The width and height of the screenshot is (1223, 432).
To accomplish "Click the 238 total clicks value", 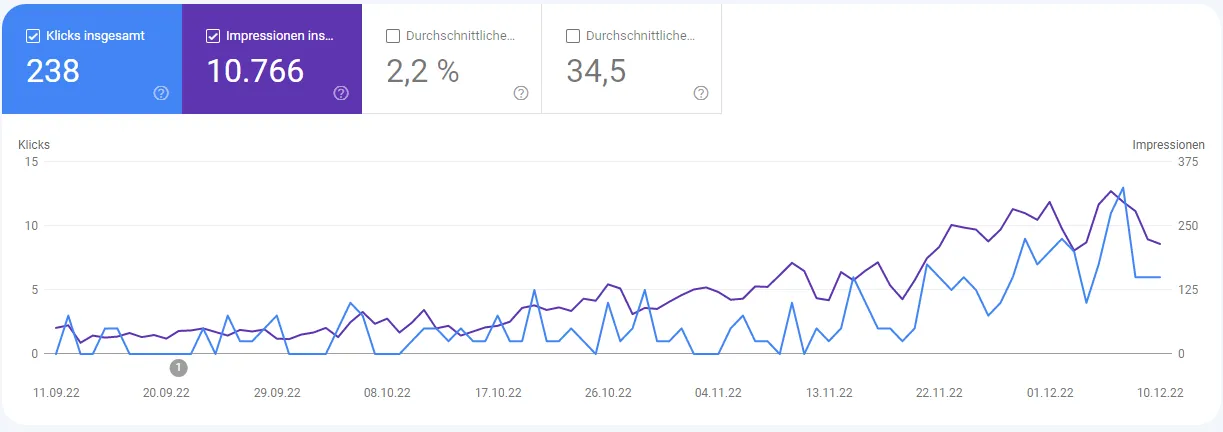I will [53, 71].
